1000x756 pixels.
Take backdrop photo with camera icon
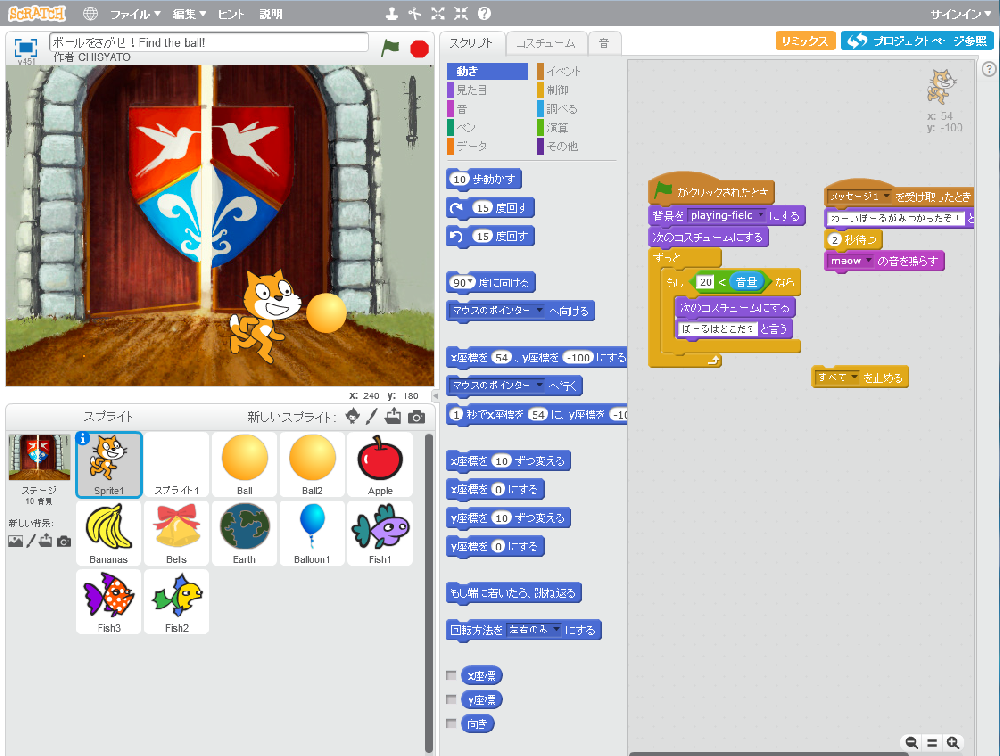point(64,542)
